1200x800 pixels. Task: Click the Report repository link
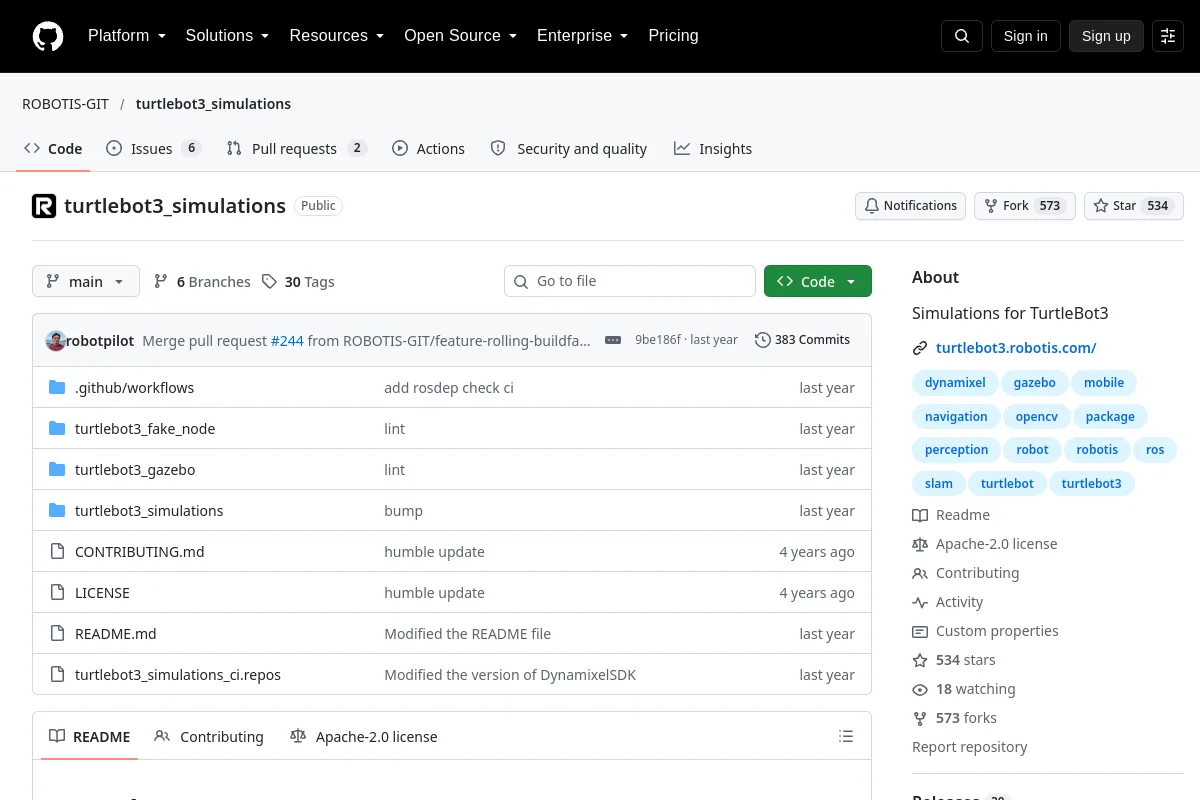pyautogui.click(x=969, y=747)
